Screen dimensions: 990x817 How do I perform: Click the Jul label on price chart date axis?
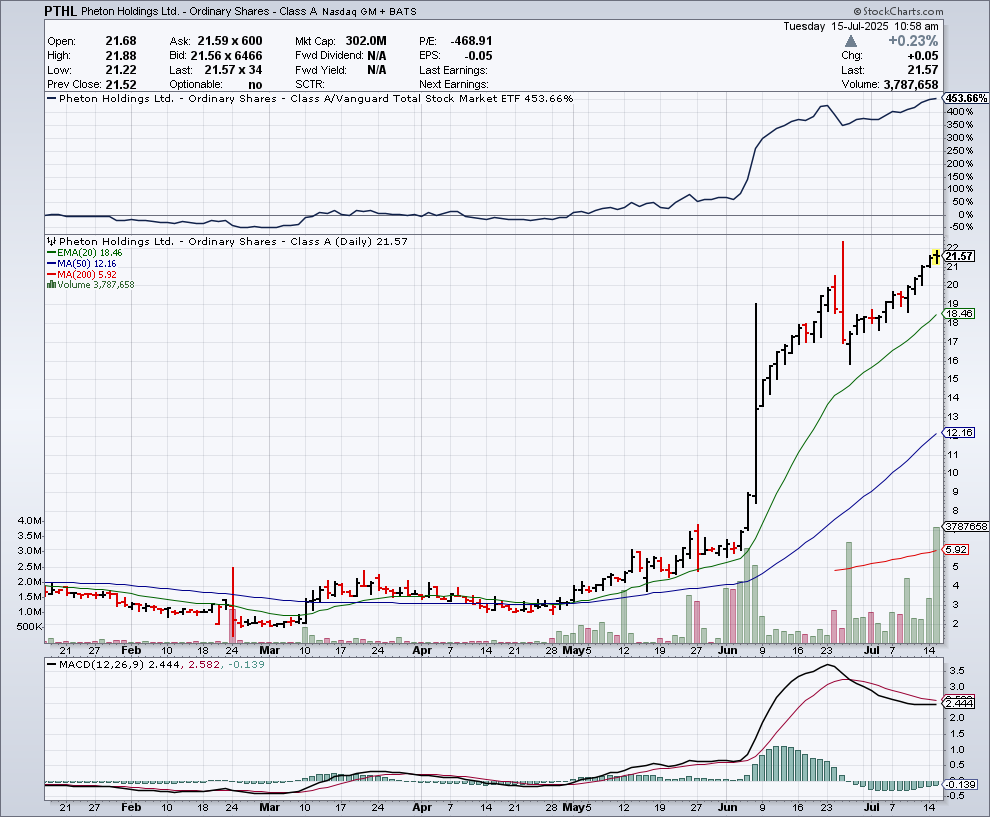871,650
